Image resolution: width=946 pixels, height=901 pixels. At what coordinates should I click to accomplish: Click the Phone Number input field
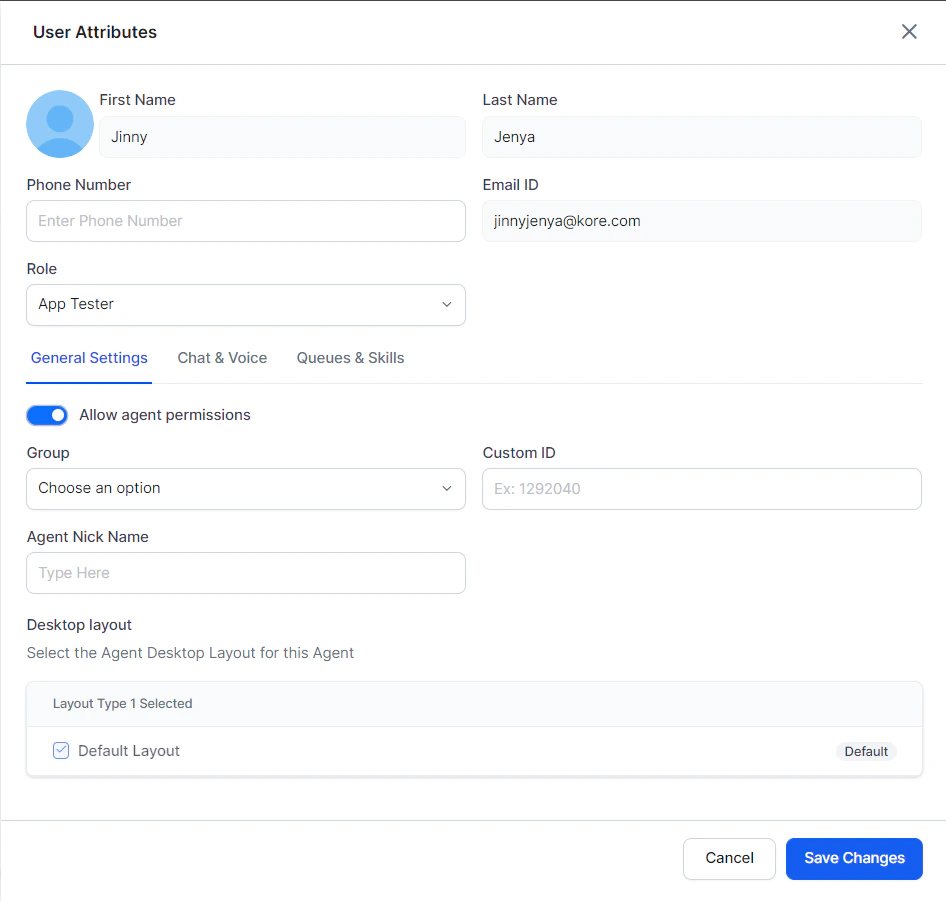[245, 221]
